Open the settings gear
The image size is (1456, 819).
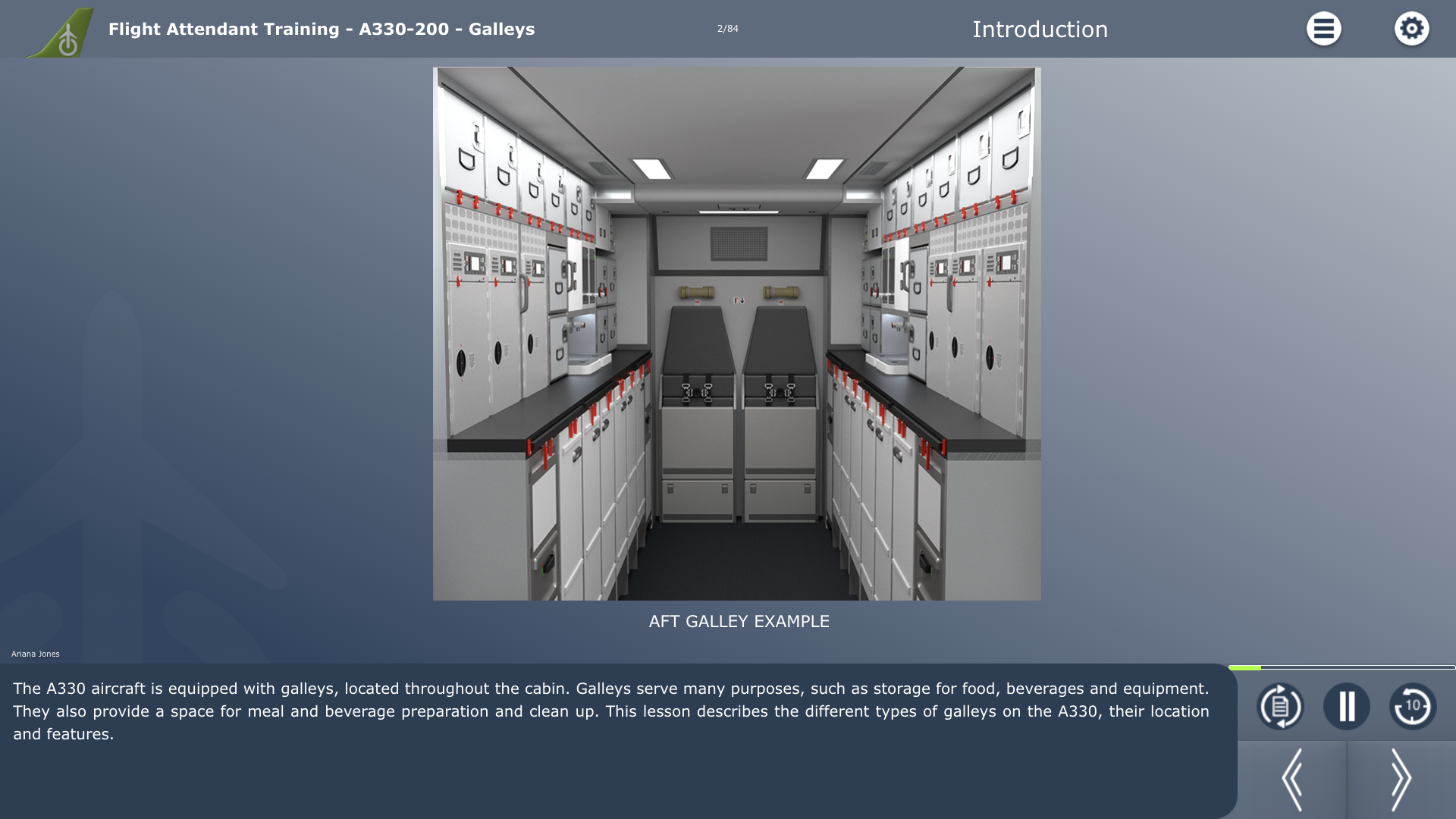coord(1411,29)
